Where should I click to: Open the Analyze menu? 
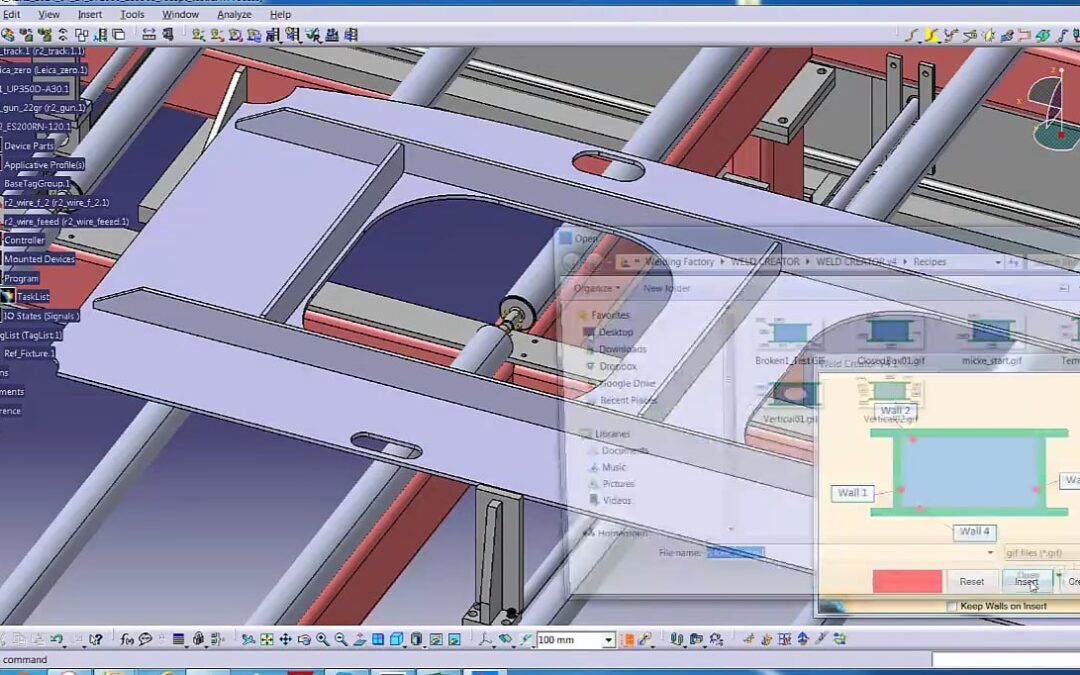[x=234, y=14]
